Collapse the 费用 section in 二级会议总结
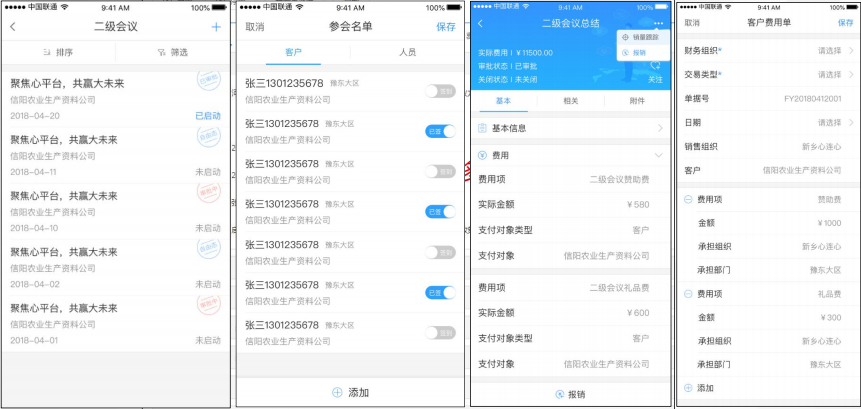 coord(657,155)
